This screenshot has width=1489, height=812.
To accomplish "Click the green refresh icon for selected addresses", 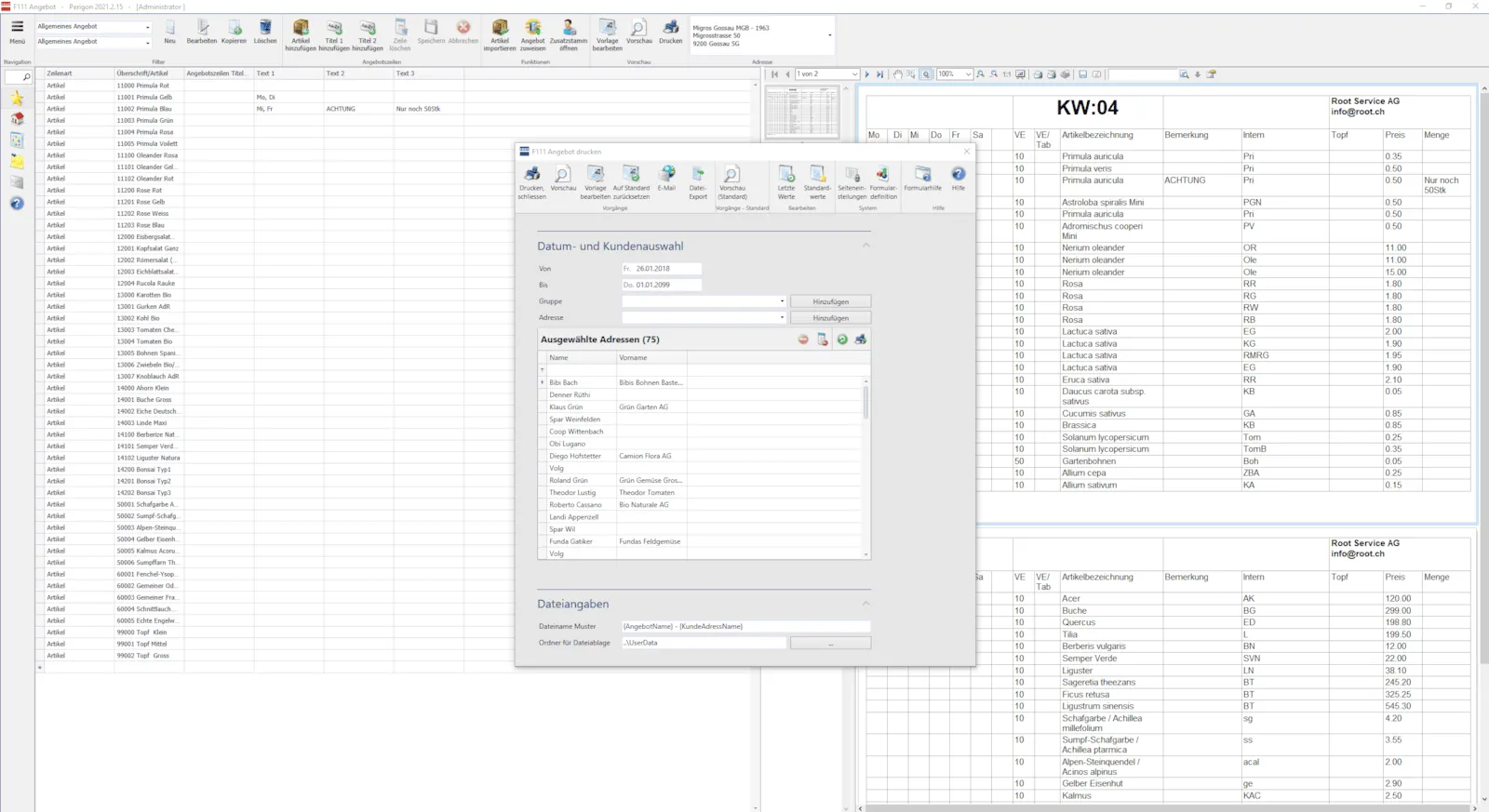I will (x=842, y=339).
